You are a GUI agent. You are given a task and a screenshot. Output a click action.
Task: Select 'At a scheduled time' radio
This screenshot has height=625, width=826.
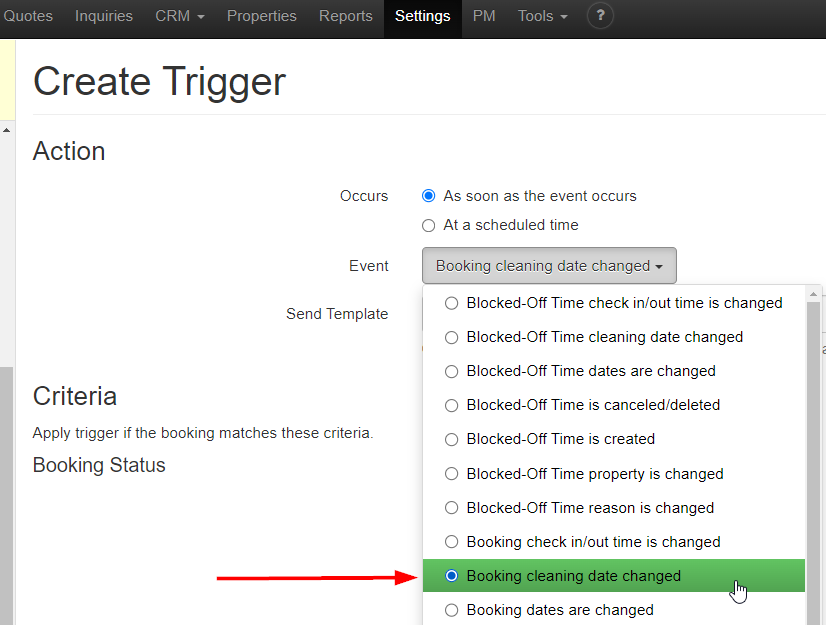click(429, 225)
